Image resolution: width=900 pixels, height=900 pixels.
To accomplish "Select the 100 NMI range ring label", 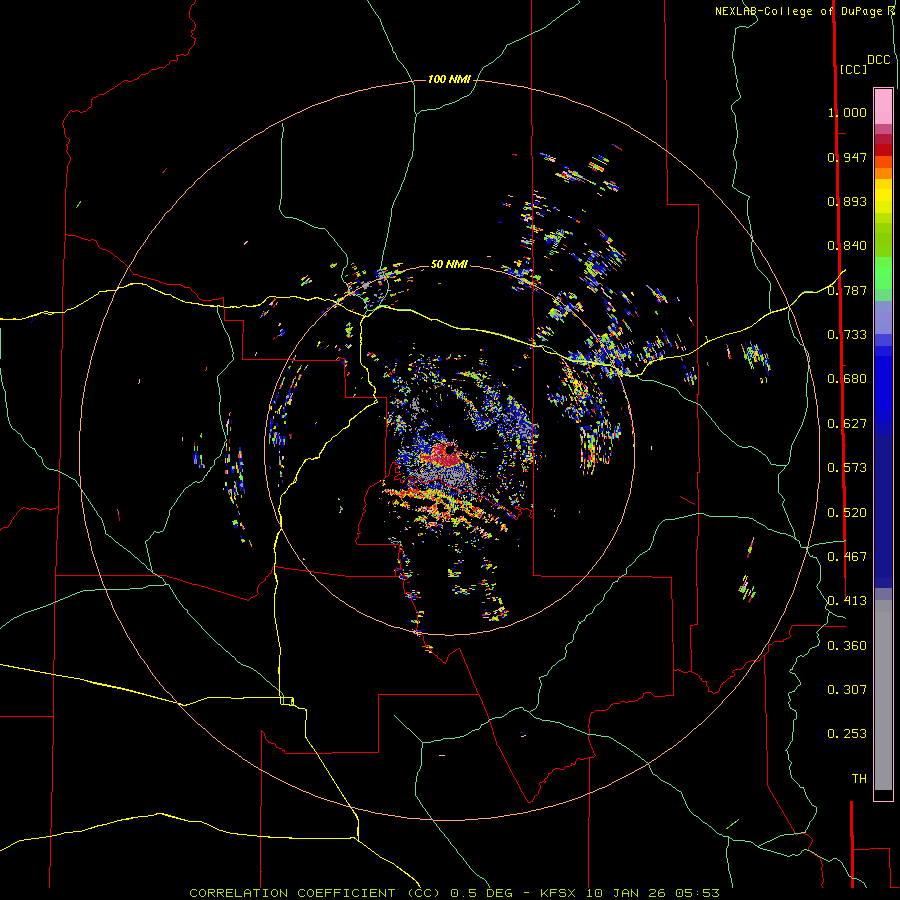I will point(449,79).
